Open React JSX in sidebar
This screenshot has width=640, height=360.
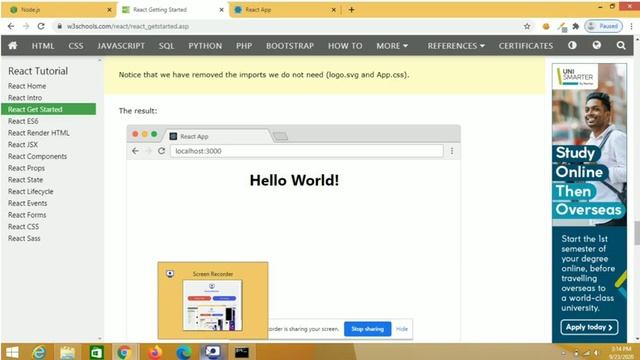pos(23,144)
